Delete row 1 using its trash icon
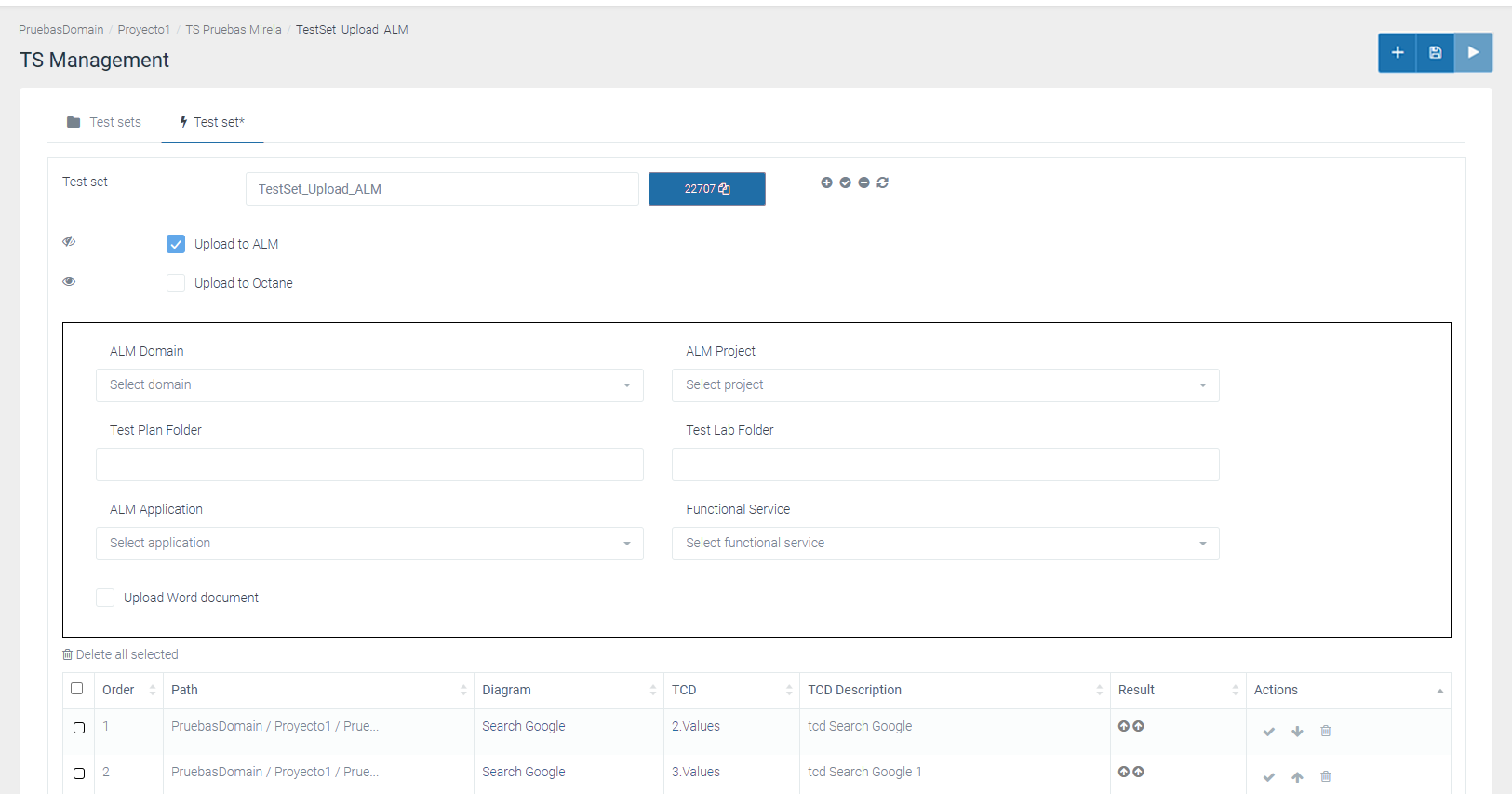Screen dimensions: 1512x794 (x=1325, y=732)
